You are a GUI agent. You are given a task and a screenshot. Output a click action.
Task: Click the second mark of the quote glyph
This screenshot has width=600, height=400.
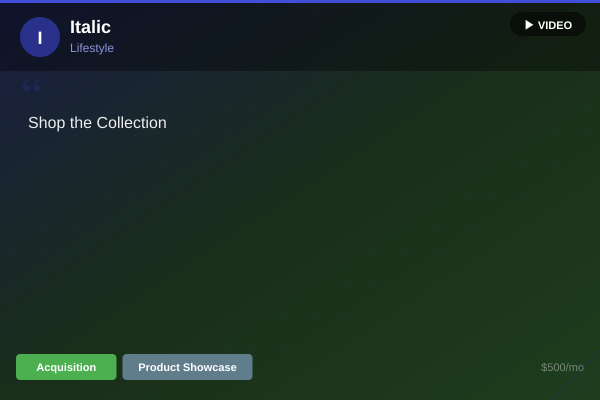coord(36,85)
